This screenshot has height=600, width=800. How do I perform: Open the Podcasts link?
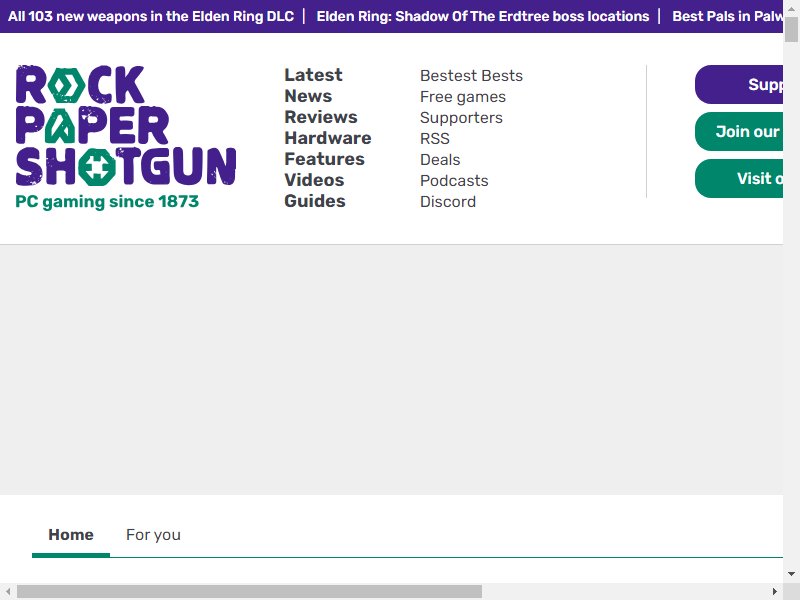coord(454,180)
